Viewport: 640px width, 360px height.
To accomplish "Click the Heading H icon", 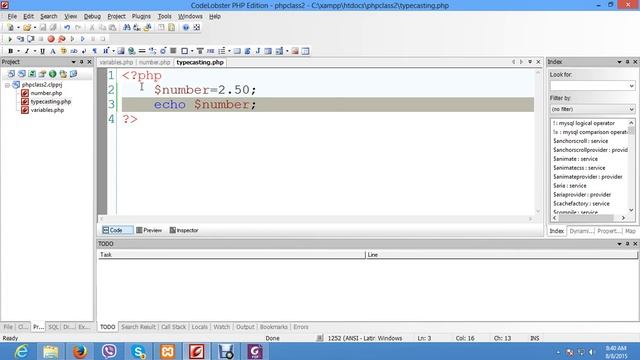I will (106, 51).
